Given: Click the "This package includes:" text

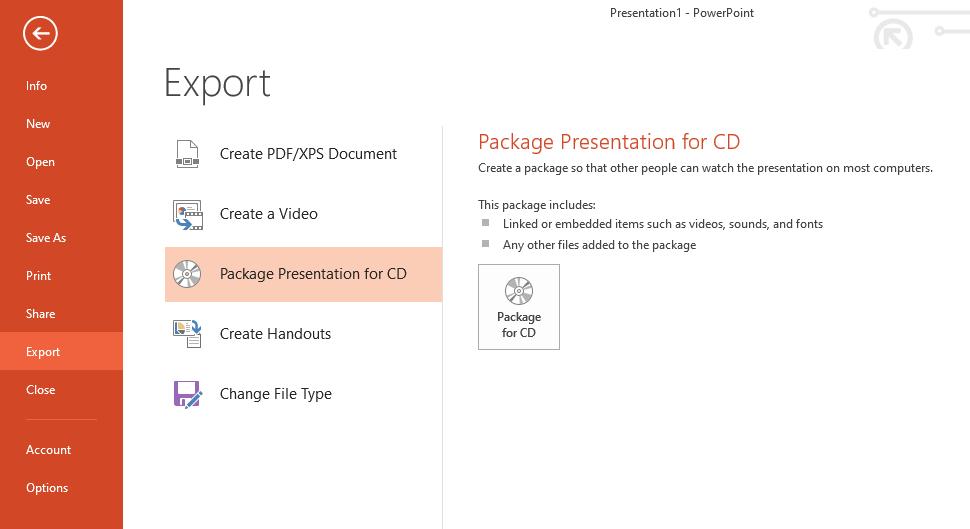Looking at the screenshot, I should (x=536, y=205).
